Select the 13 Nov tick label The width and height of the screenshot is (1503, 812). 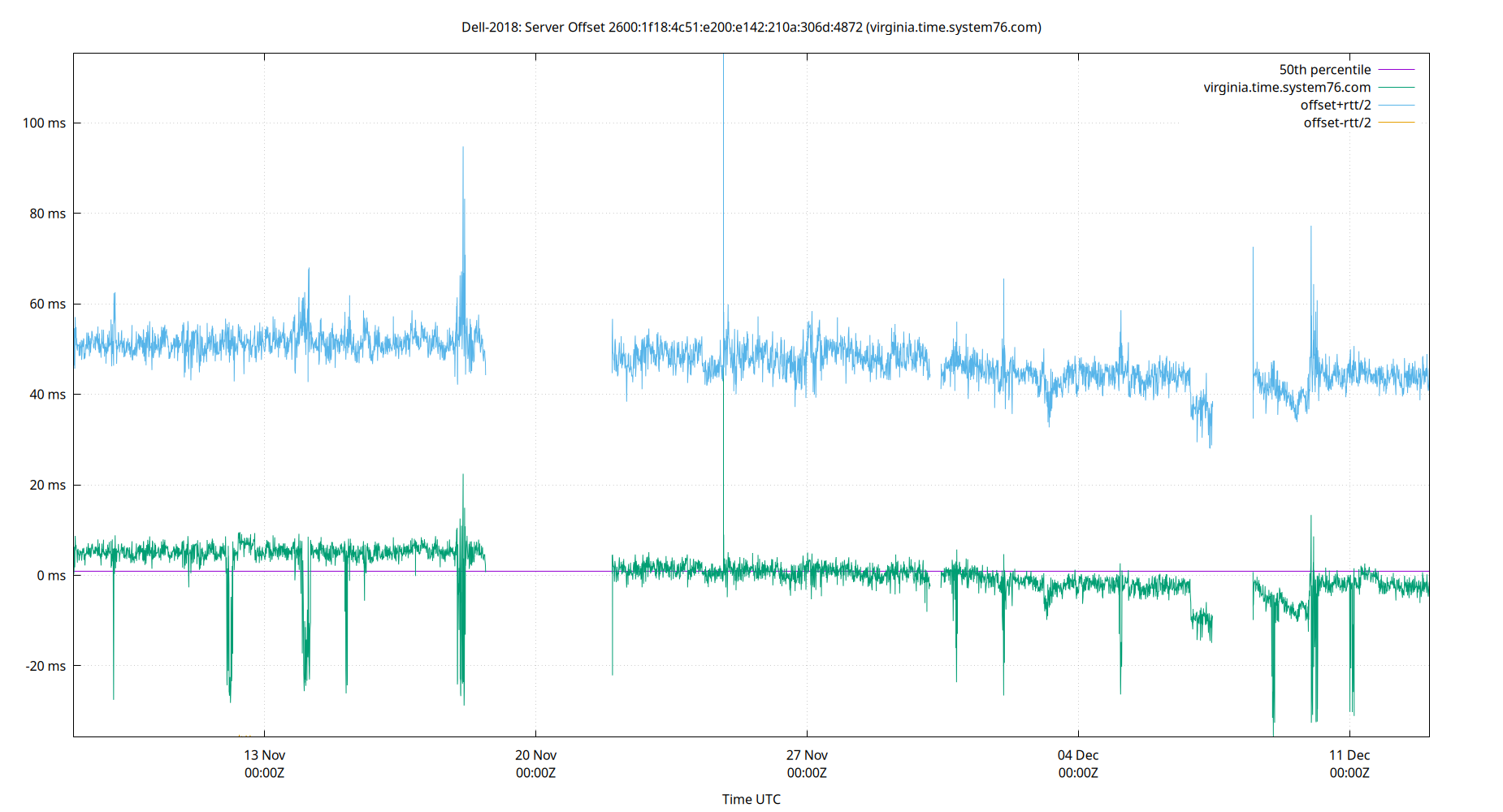(x=264, y=754)
